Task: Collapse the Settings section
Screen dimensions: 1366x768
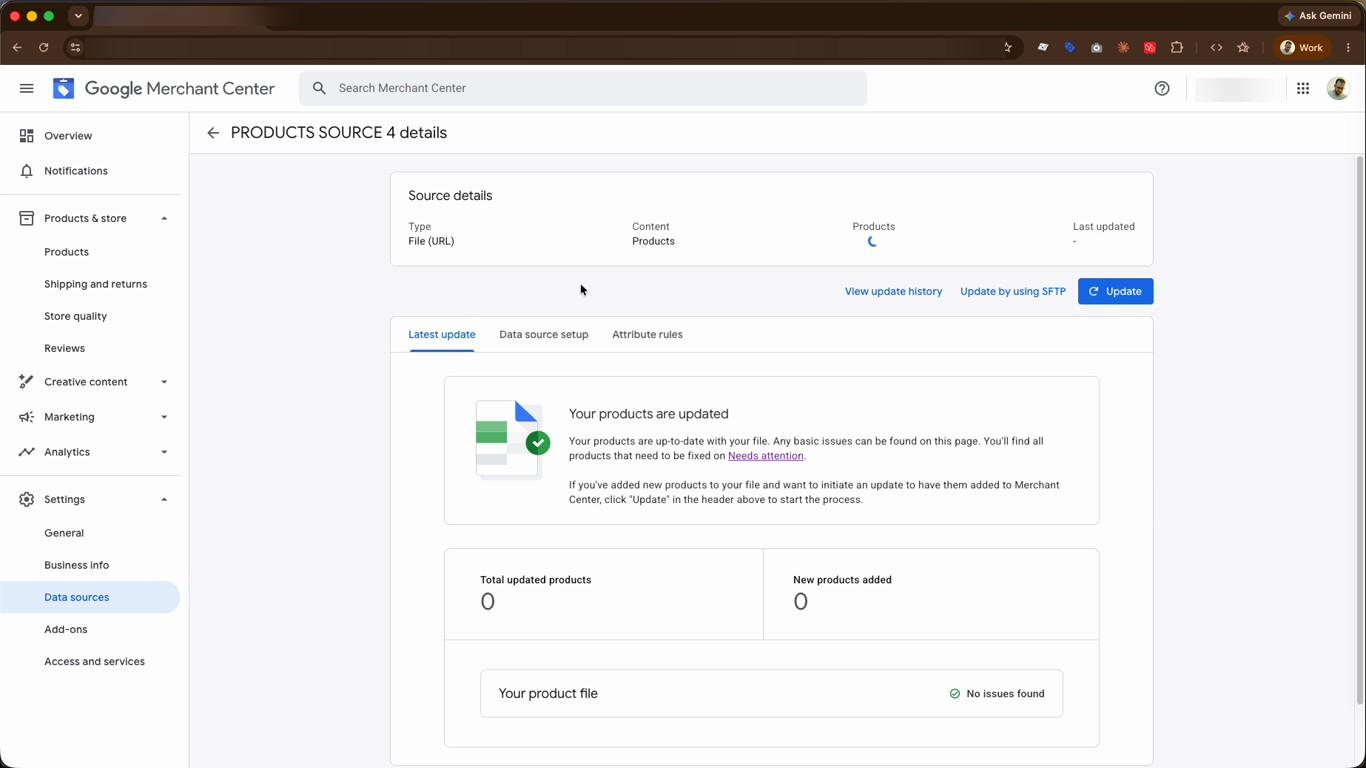Action: 164,499
